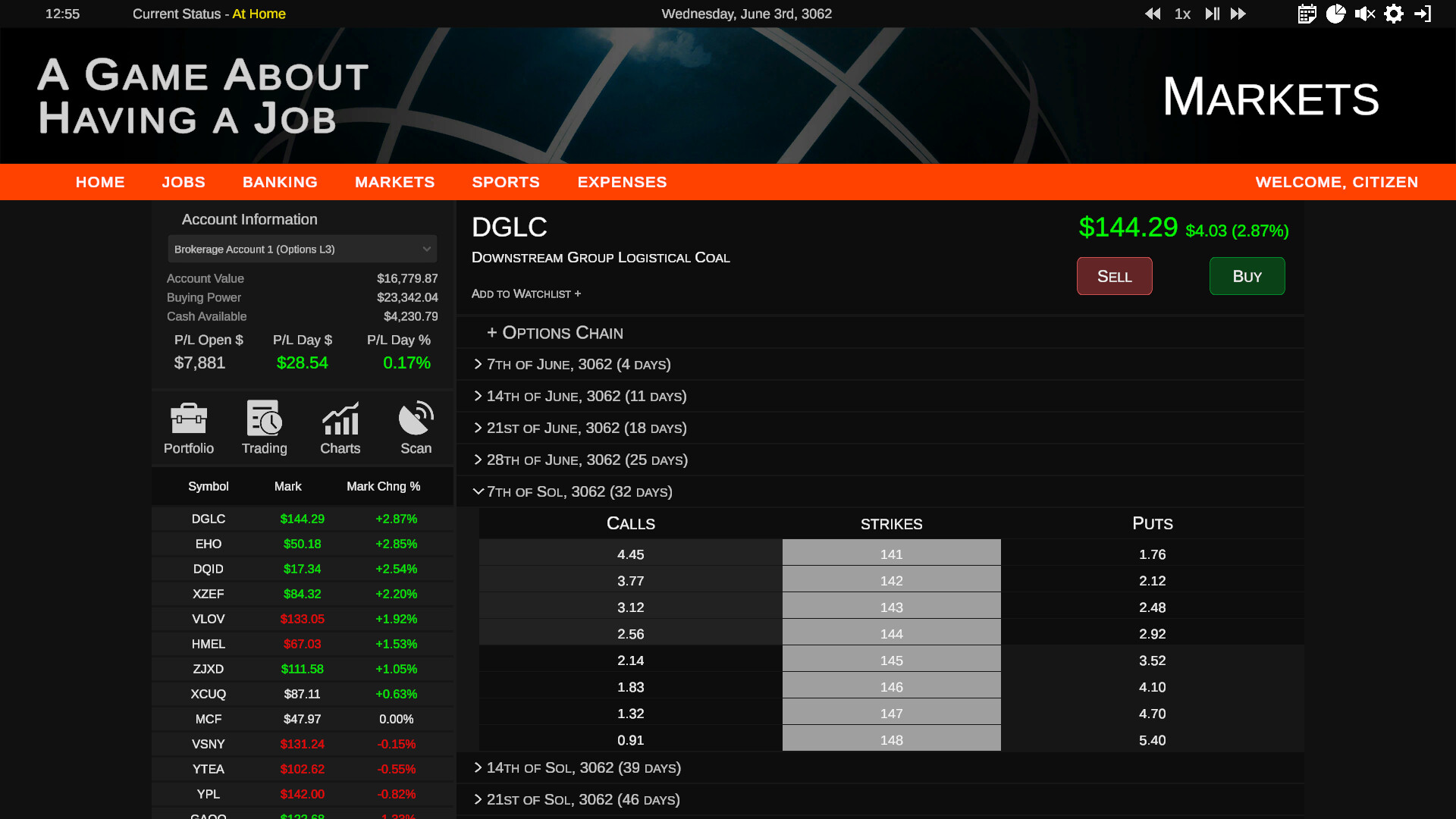Fast-forward the game time
Image resolution: width=1456 pixels, height=819 pixels.
(1238, 14)
